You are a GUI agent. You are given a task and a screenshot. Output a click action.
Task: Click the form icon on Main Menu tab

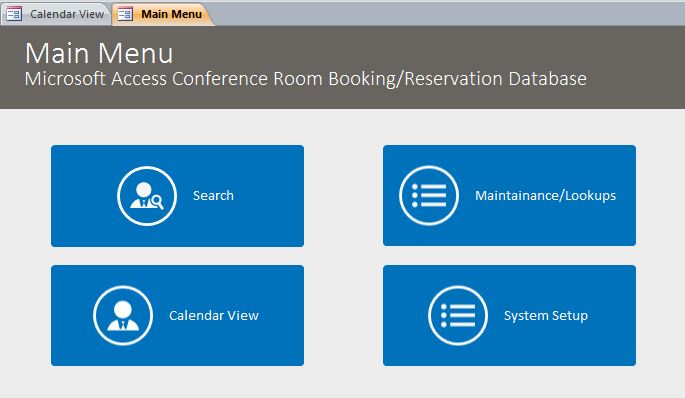pos(125,14)
